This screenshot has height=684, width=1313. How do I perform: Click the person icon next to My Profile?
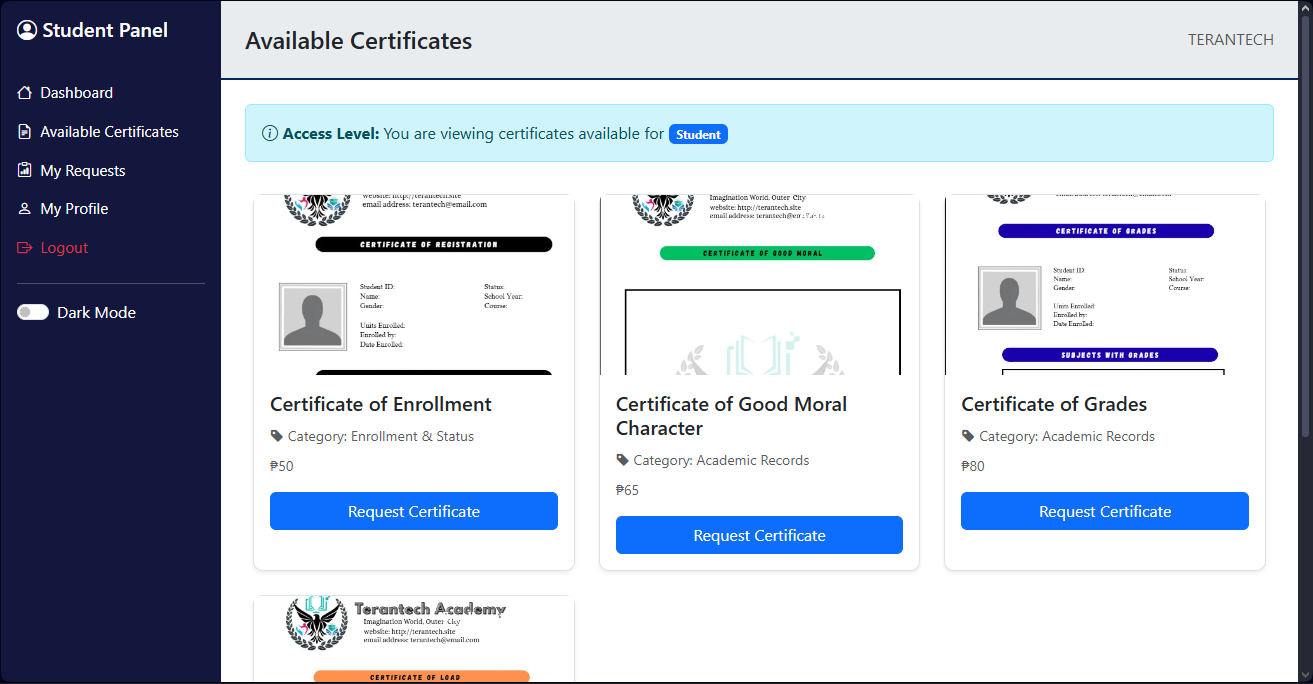click(x=23, y=208)
